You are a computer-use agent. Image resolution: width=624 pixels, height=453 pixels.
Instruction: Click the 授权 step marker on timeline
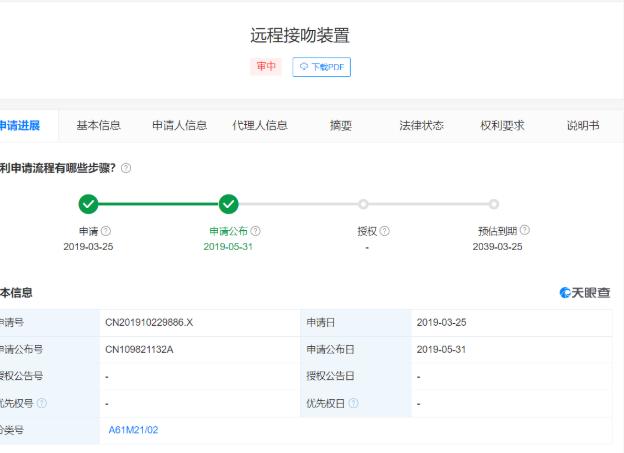(363, 204)
